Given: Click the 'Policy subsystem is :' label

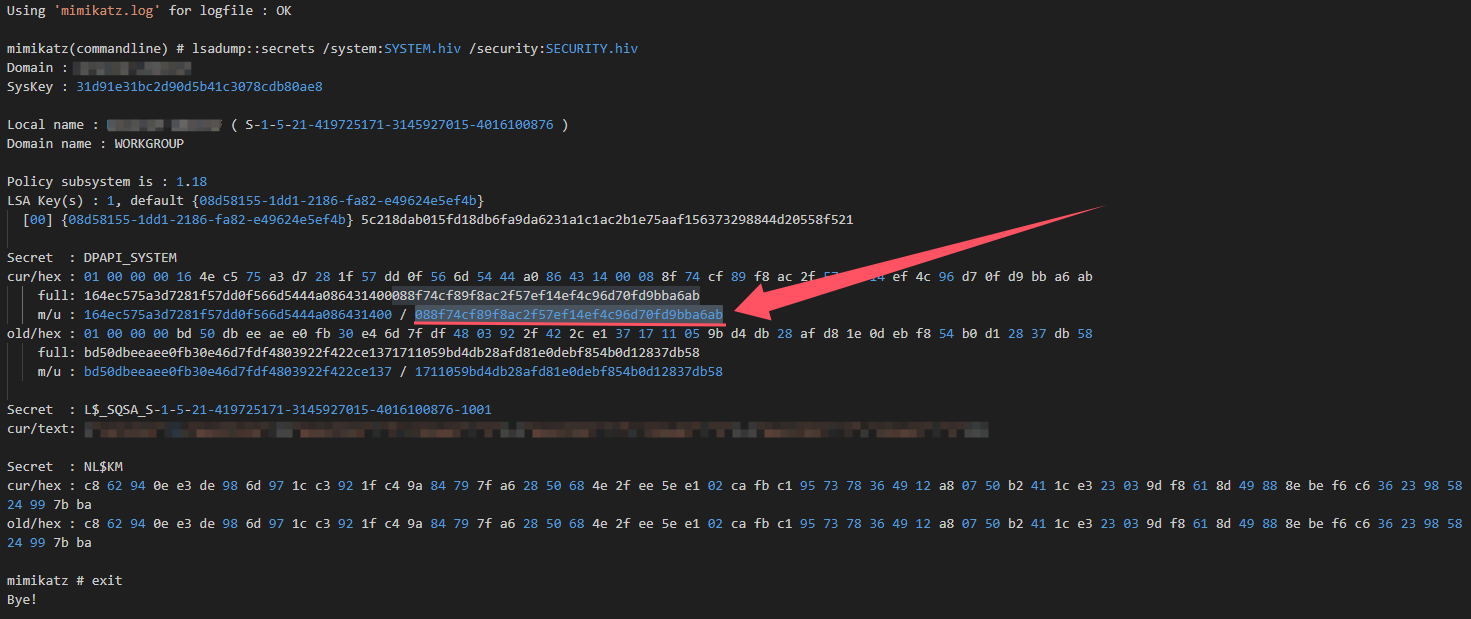Looking at the screenshot, I should pos(87,182).
